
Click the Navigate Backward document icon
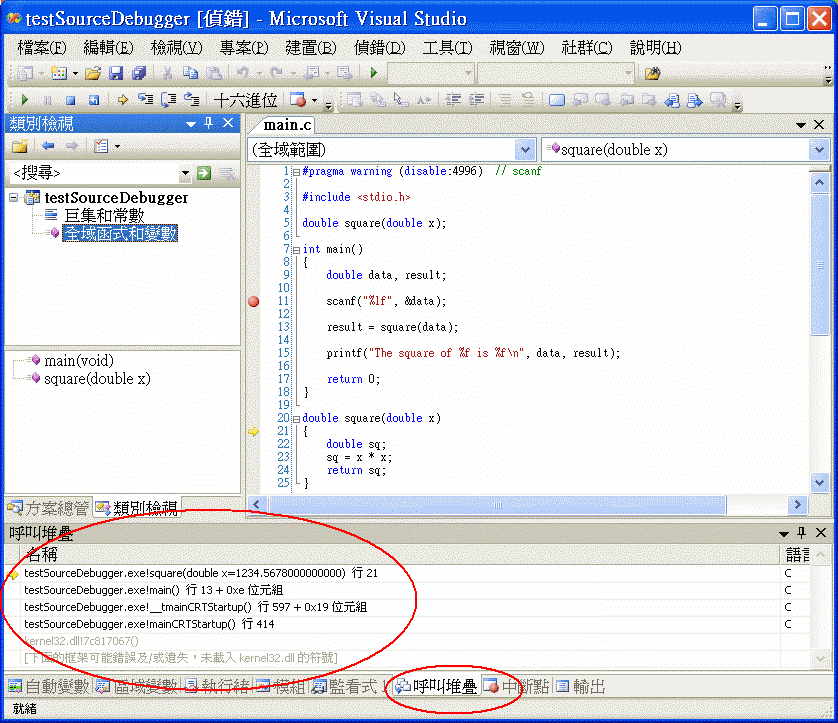click(312, 73)
